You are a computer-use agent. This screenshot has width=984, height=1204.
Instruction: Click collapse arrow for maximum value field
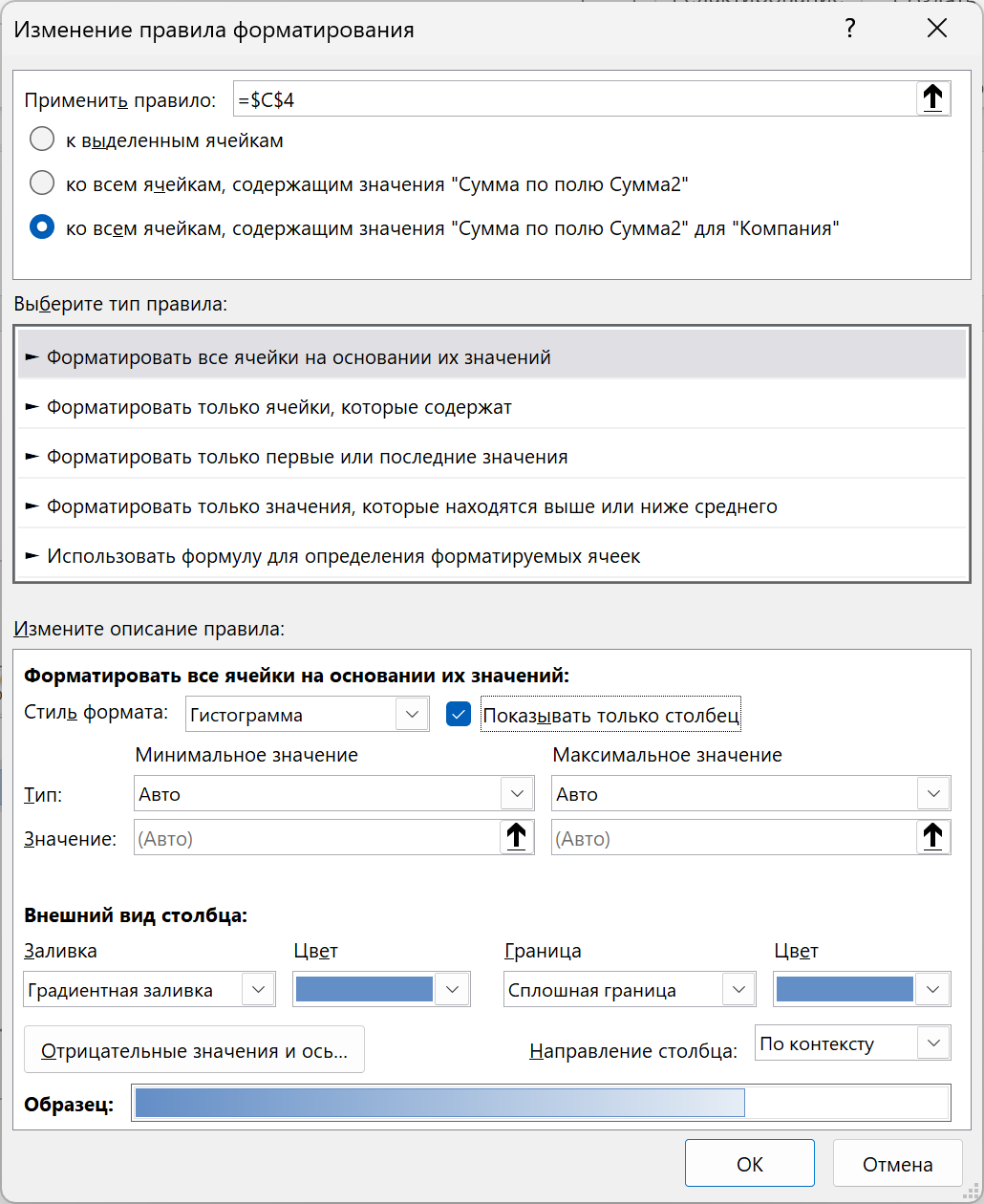(x=932, y=838)
